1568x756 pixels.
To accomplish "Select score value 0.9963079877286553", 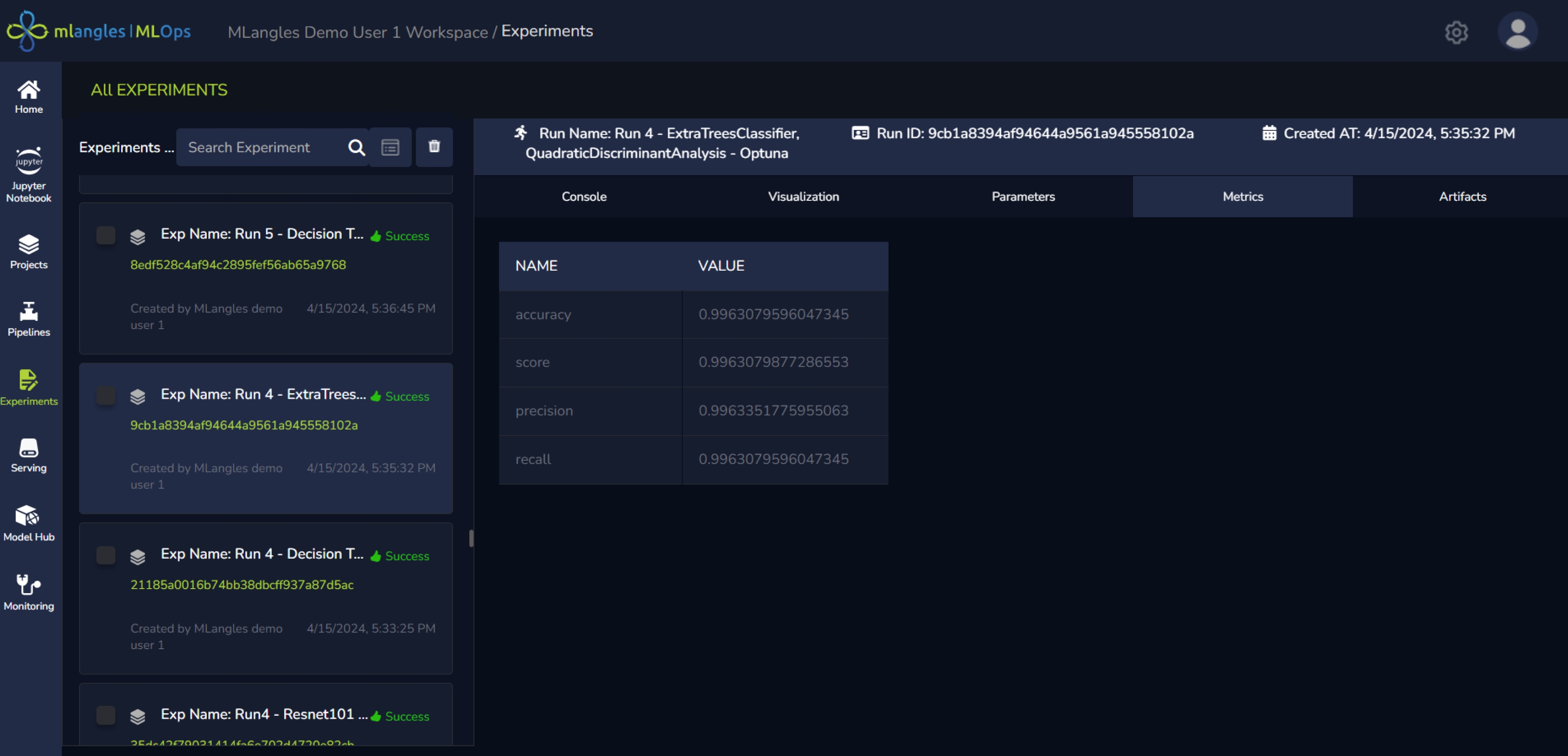I will coord(774,362).
